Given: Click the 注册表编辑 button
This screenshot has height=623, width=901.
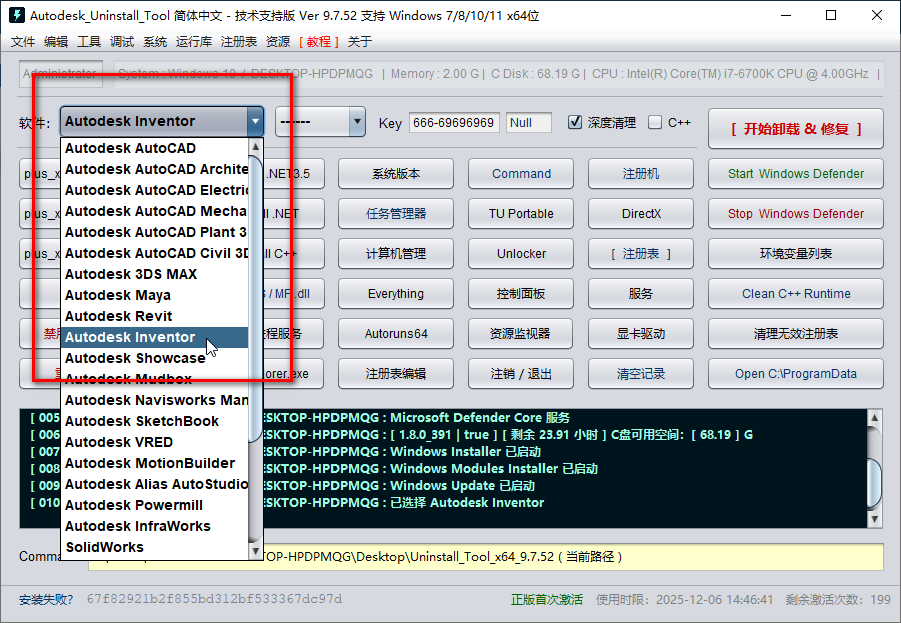Looking at the screenshot, I should tap(396, 374).
